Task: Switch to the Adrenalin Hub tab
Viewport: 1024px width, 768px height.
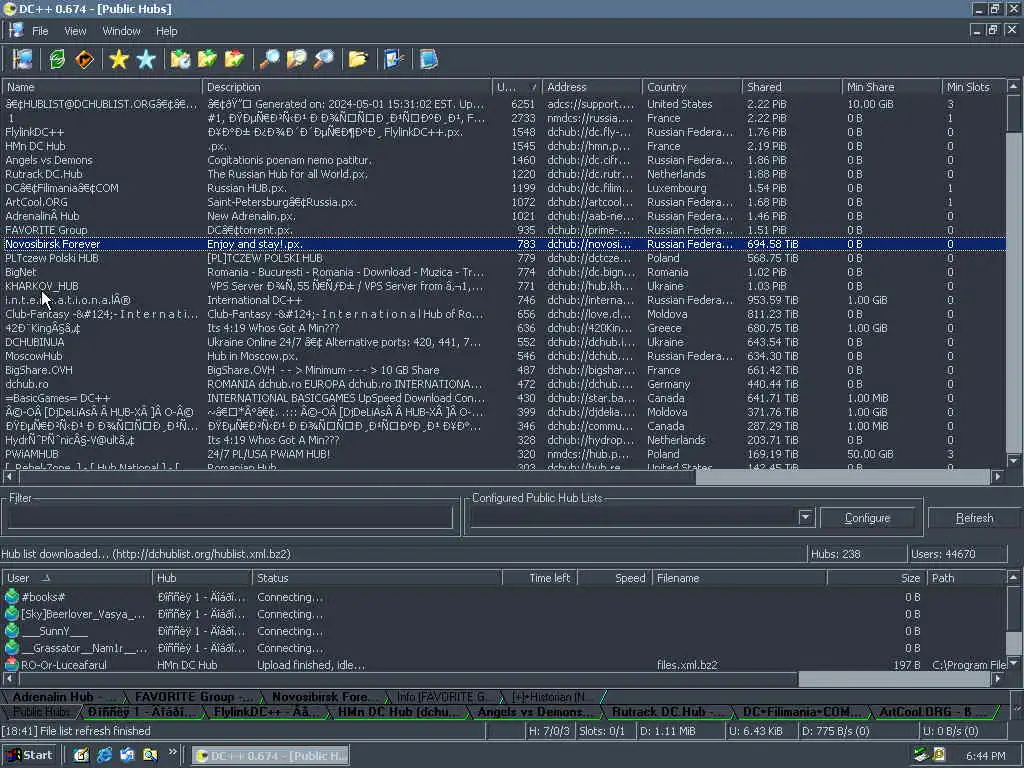Action: 63,697
